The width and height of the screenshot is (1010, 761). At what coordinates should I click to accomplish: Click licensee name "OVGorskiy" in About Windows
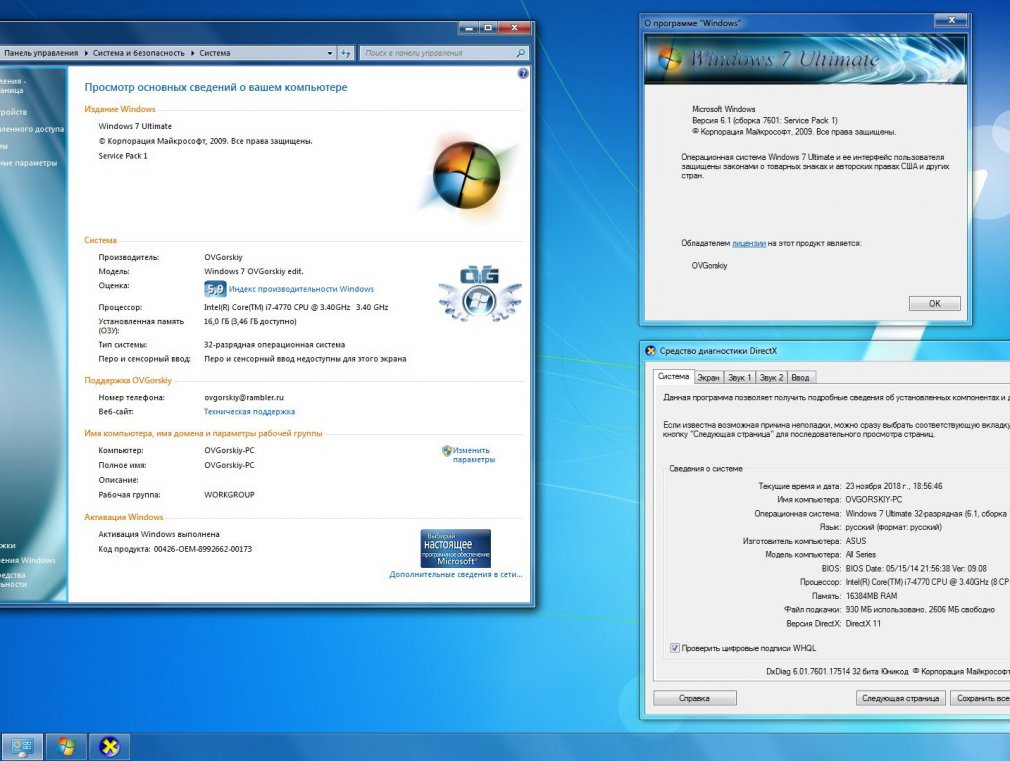[x=709, y=265]
